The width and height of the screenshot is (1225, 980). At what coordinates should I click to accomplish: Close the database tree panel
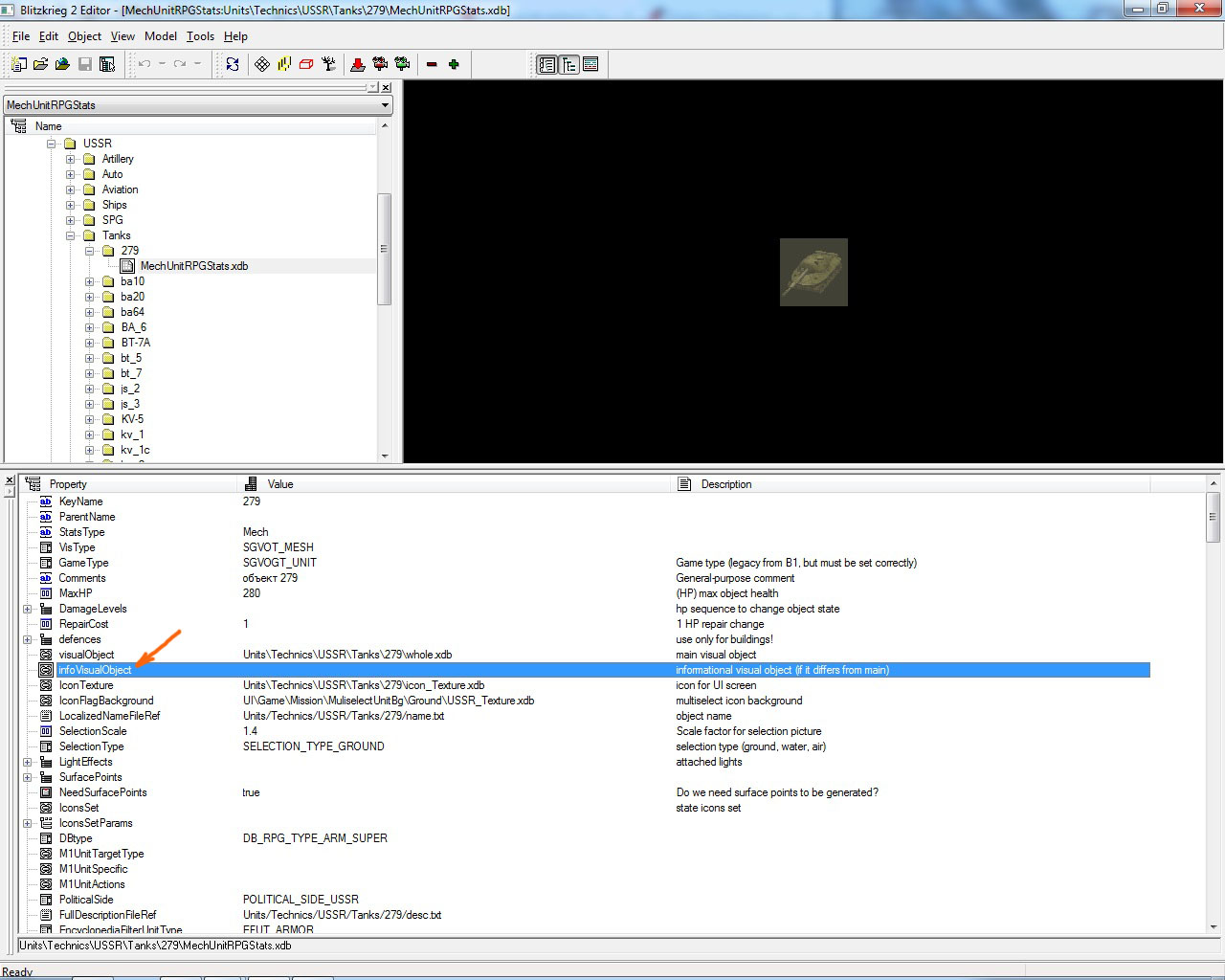tap(386, 88)
